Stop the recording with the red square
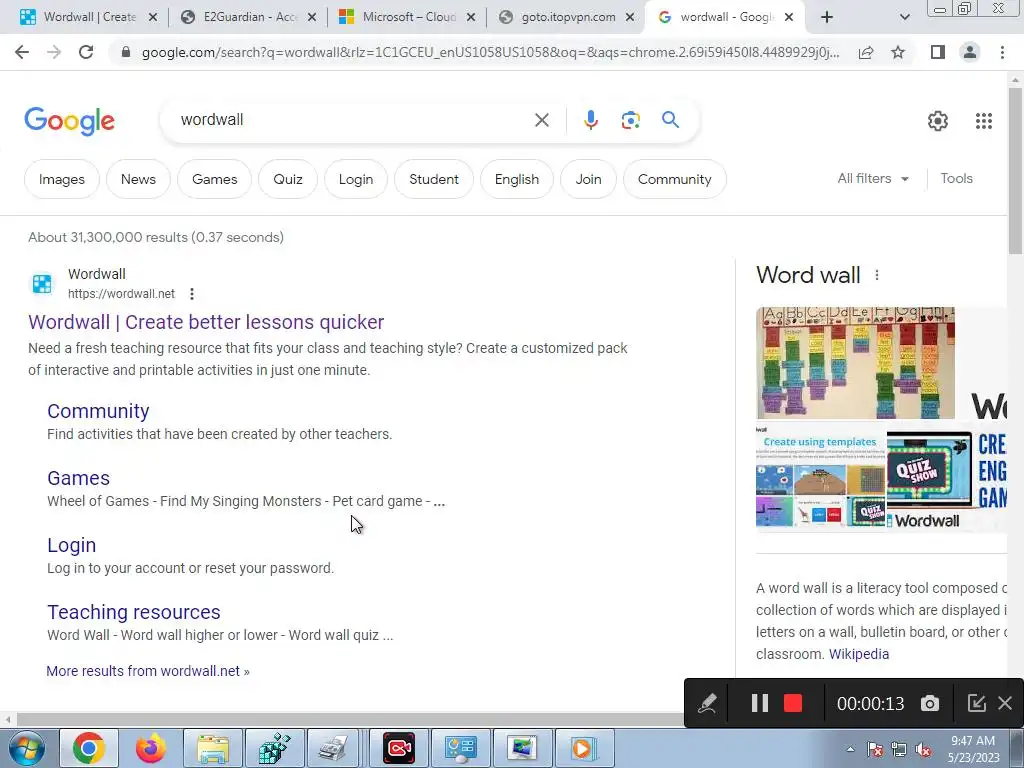Viewport: 1024px width, 768px height. pyautogui.click(x=793, y=703)
